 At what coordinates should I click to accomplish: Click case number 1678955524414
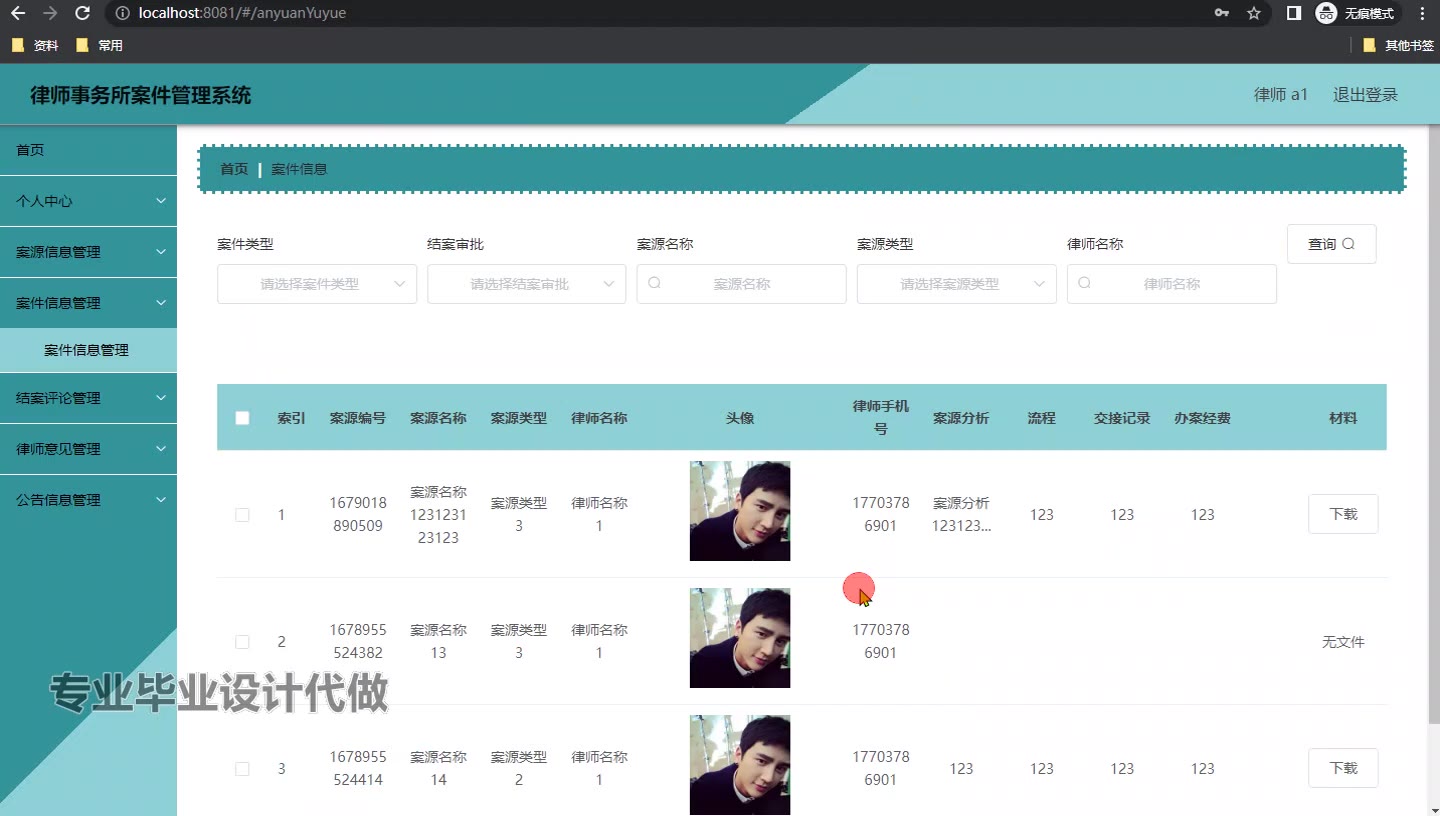pos(358,768)
